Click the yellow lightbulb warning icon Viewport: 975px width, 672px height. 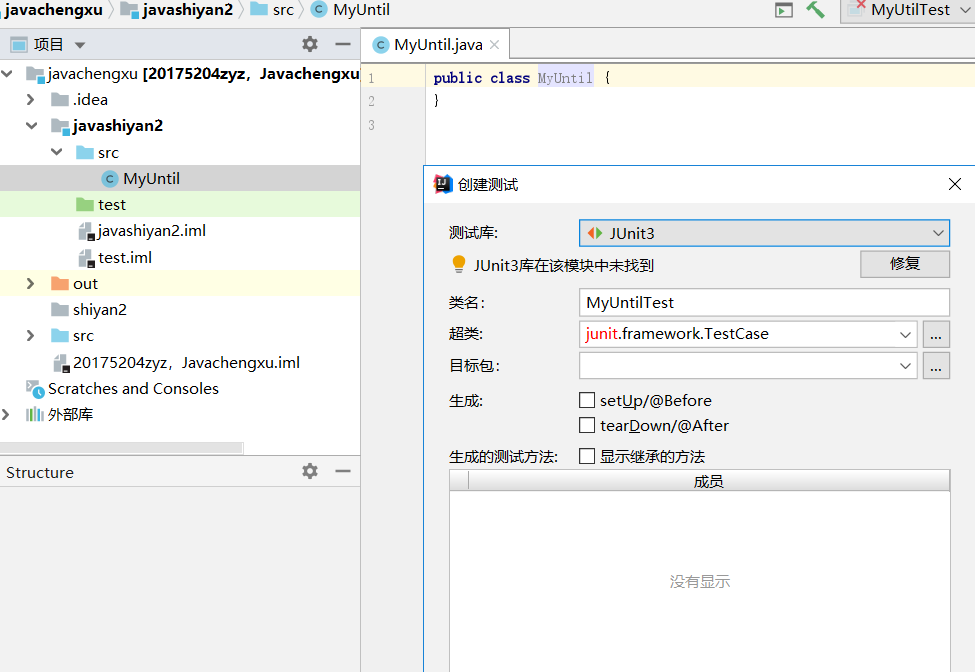coord(458,265)
